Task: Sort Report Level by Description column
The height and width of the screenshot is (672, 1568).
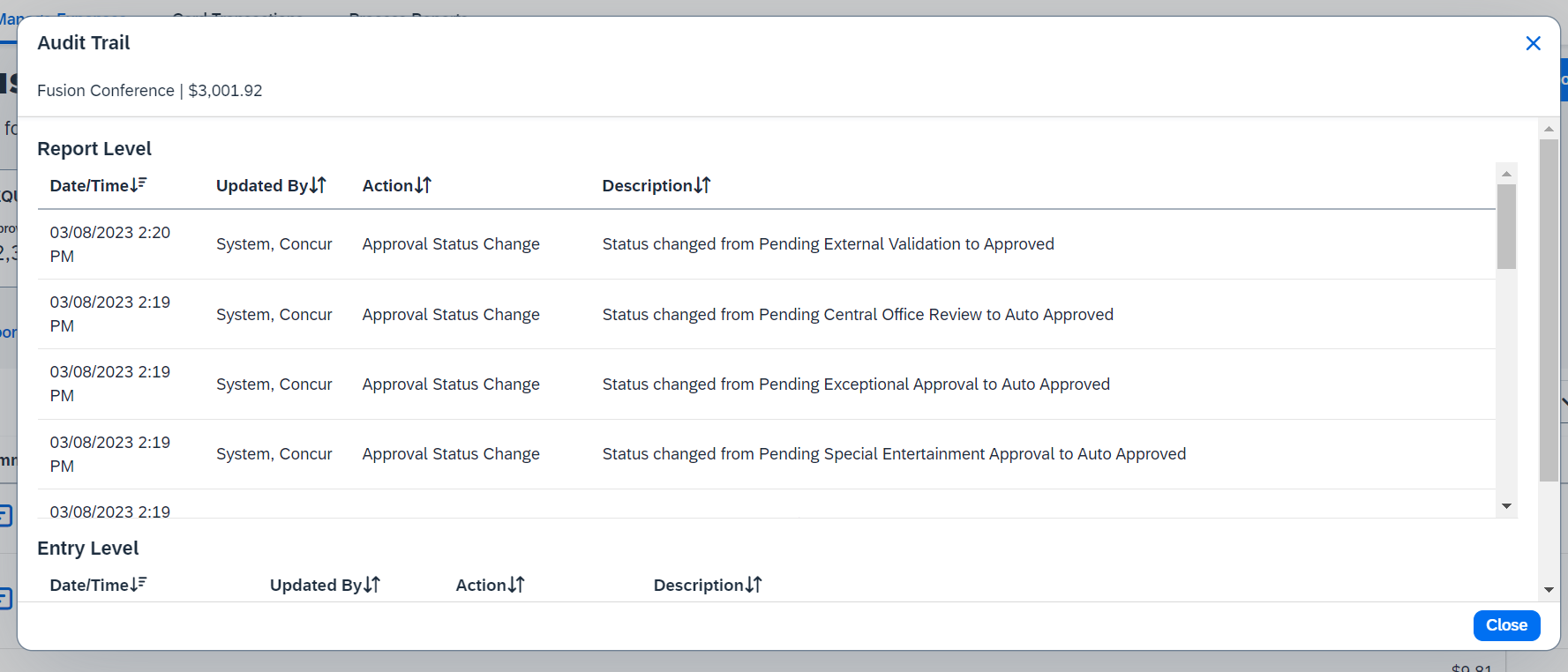Action: [656, 186]
